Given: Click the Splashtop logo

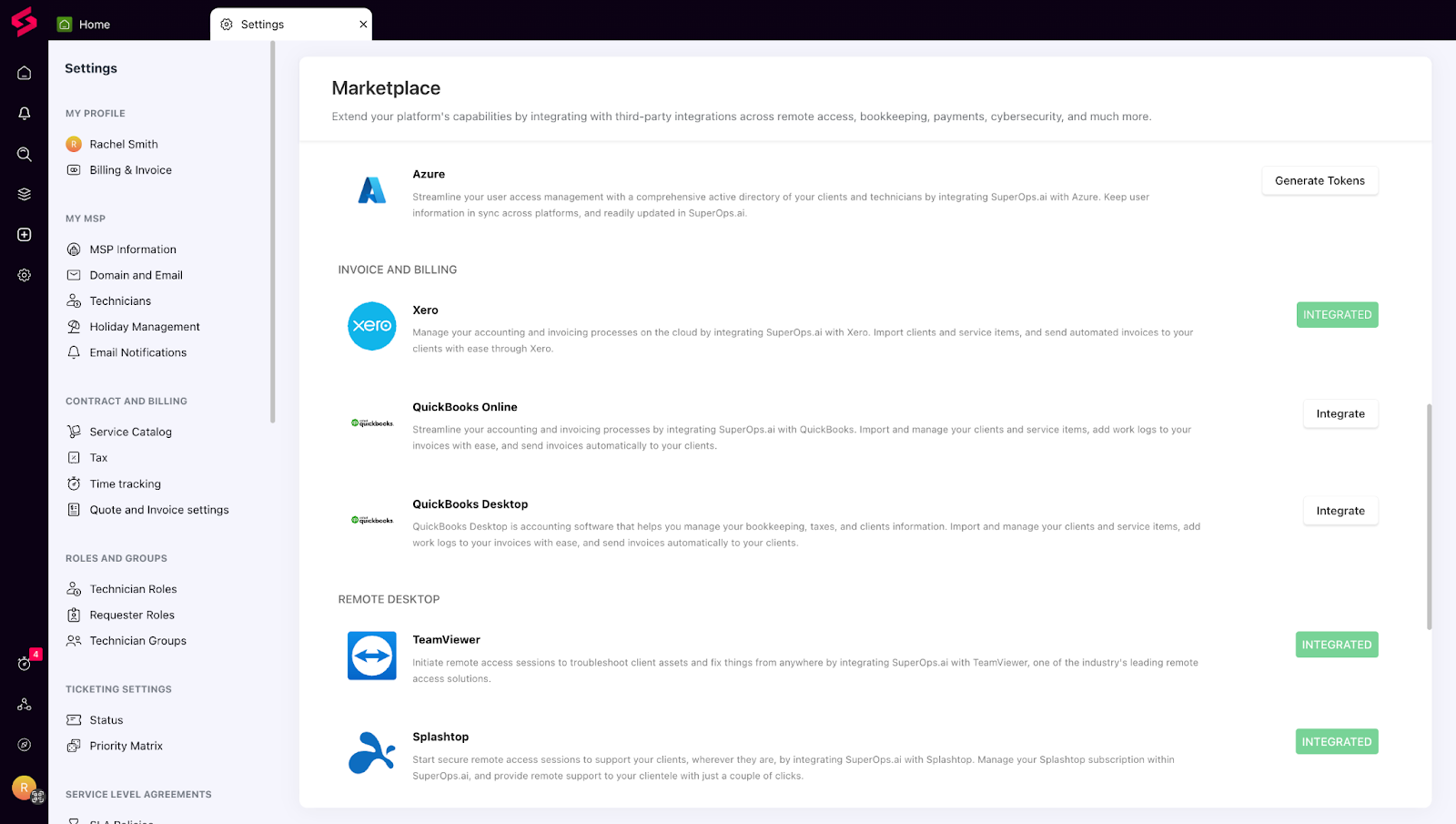Looking at the screenshot, I should (372, 753).
